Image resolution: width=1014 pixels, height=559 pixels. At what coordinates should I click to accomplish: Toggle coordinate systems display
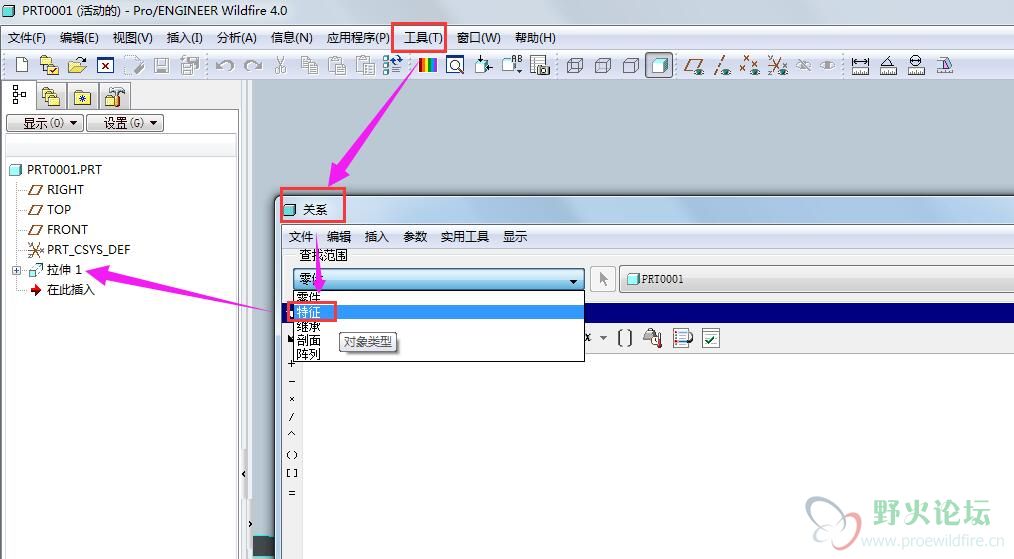[777, 65]
